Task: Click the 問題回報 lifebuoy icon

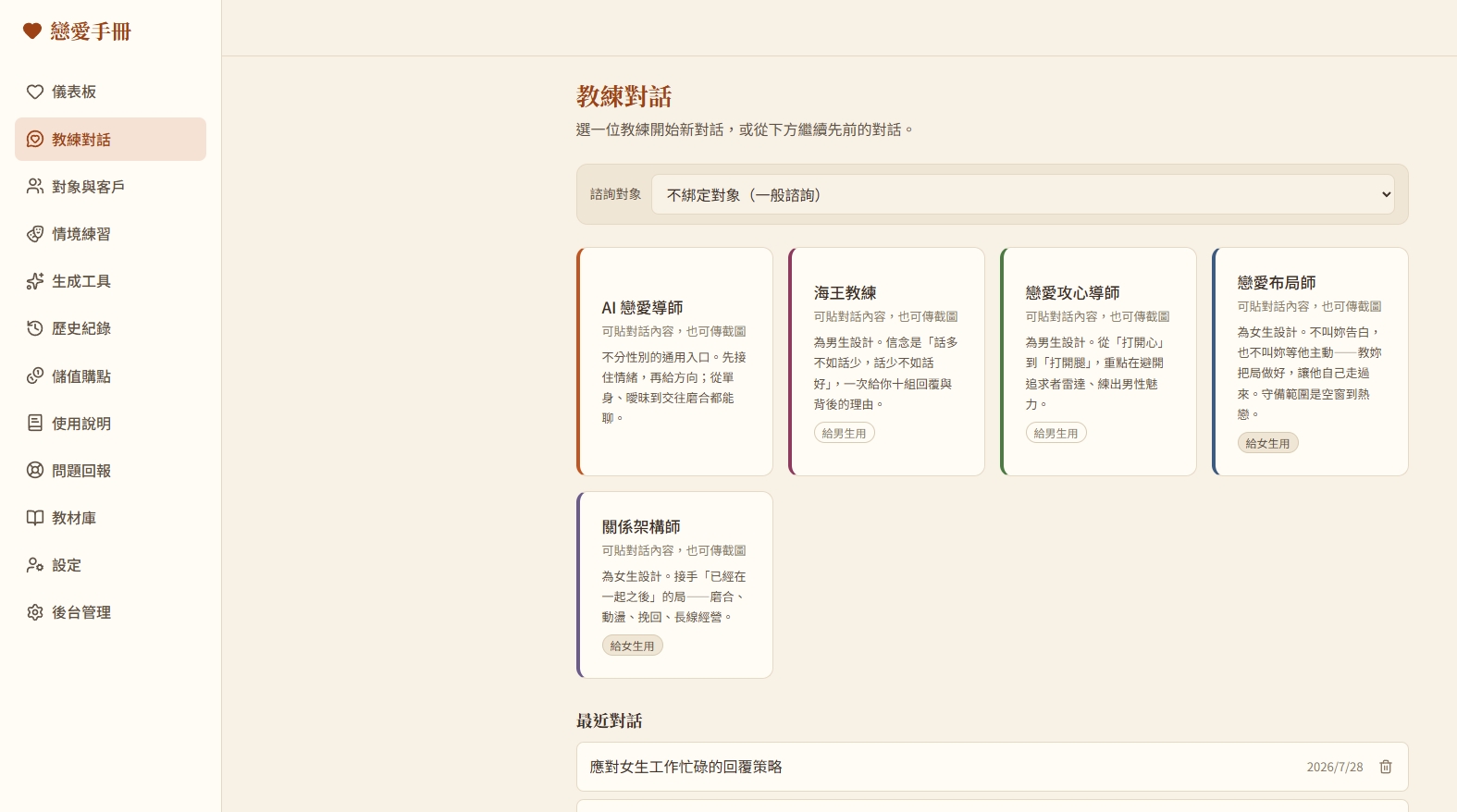Action: coord(35,470)
